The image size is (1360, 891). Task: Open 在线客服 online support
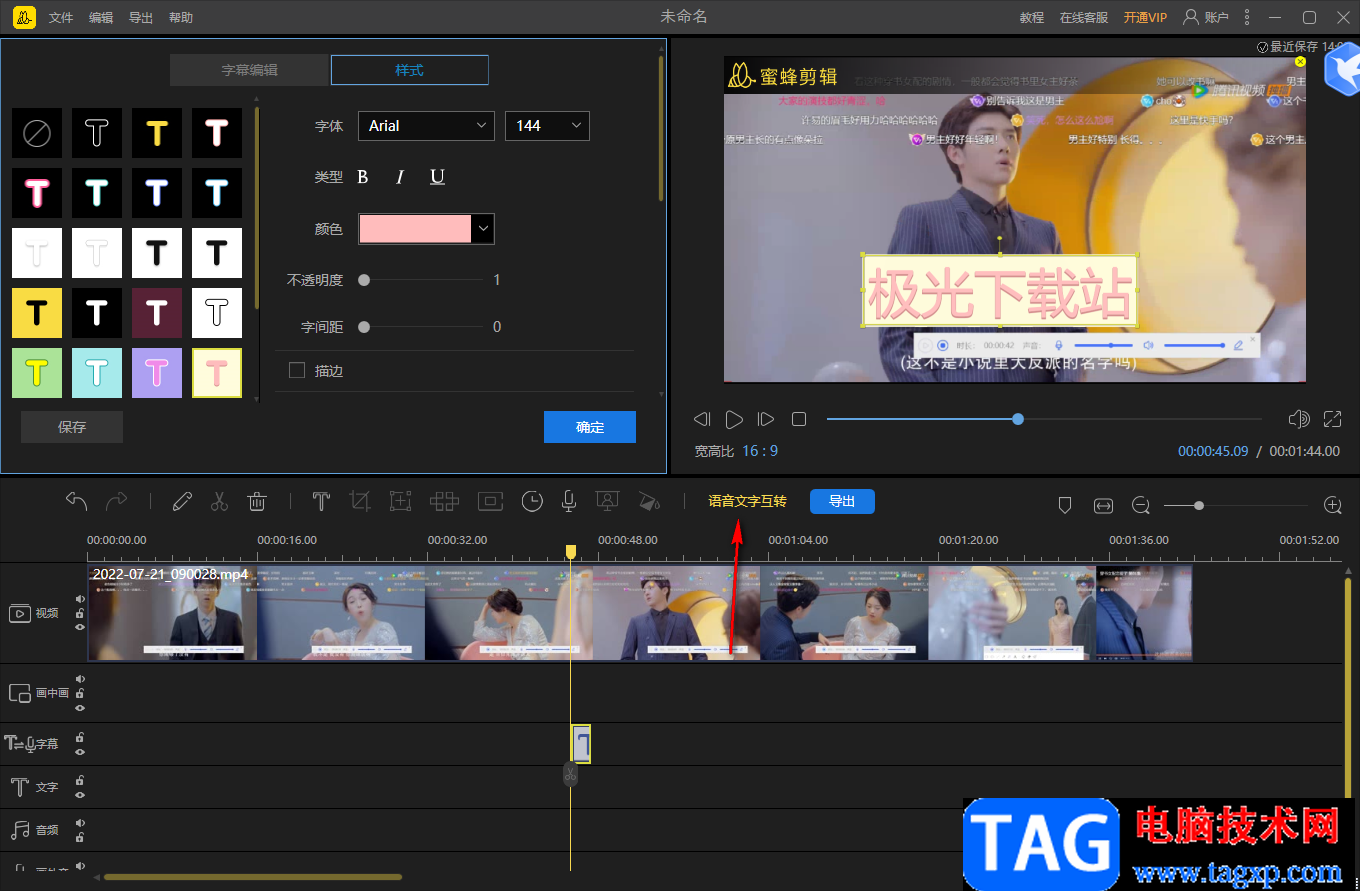click(1085, 18)
